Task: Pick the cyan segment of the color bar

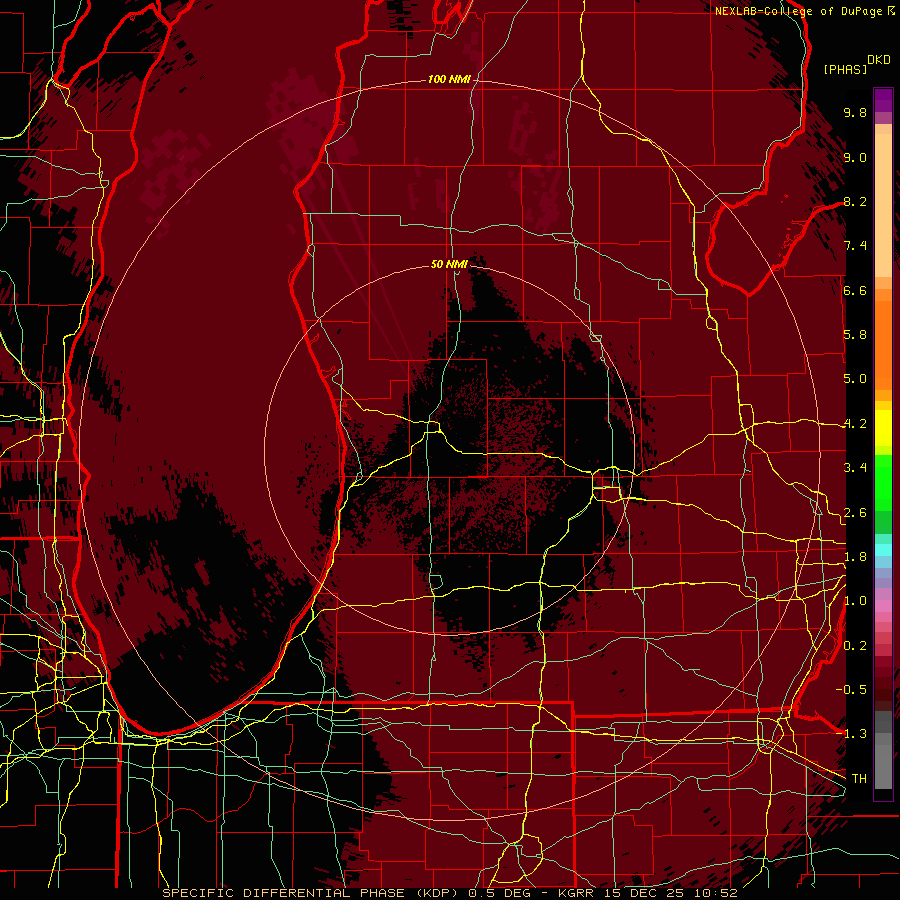Action: [883, 550]
